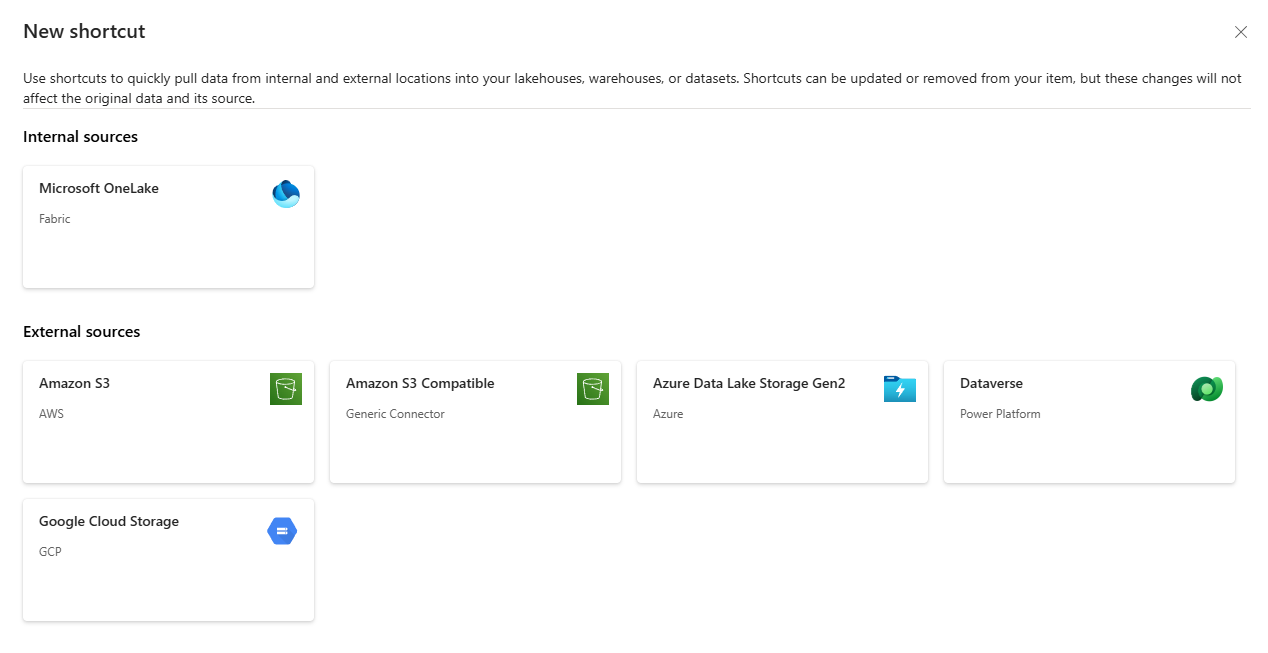Choose the Google Cloud Storage title
The width and height of the screenshot is (1268, 653).
point(109,521)
